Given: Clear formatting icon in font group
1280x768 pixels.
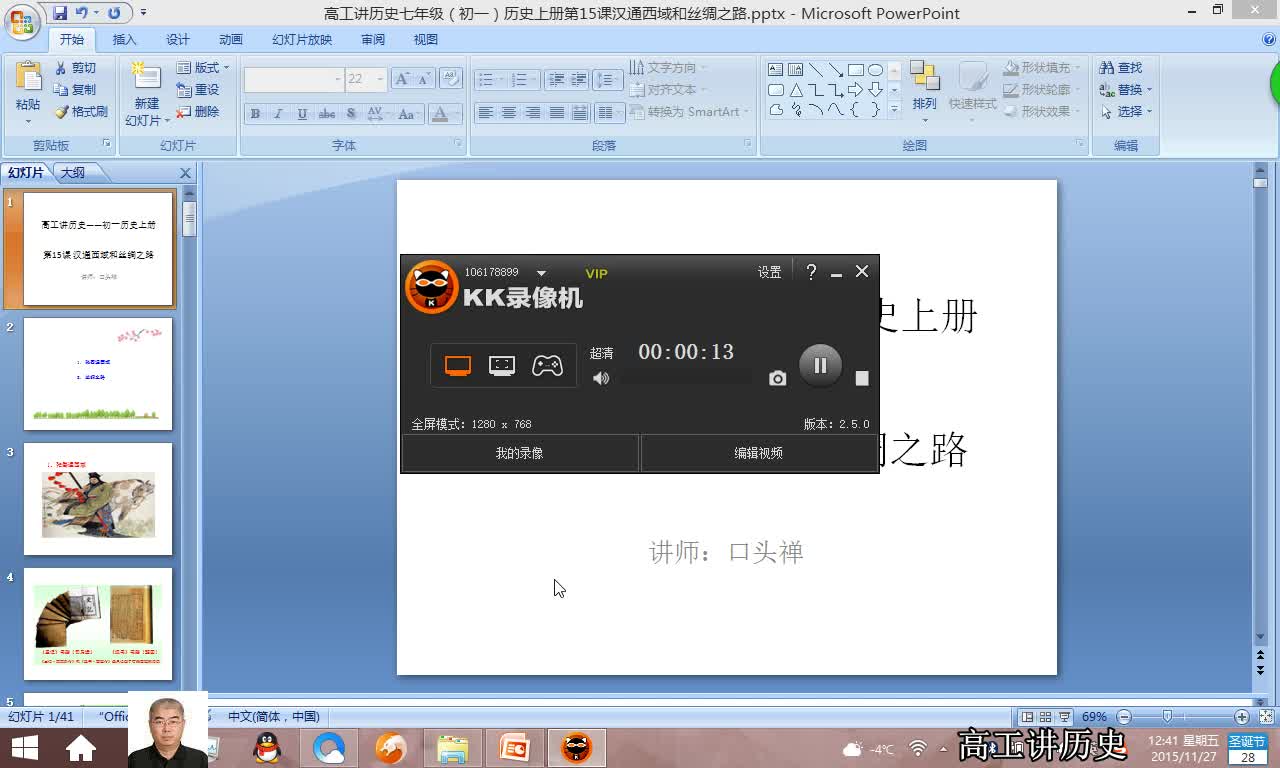Looking at the screenshot, I should (450, 79).
